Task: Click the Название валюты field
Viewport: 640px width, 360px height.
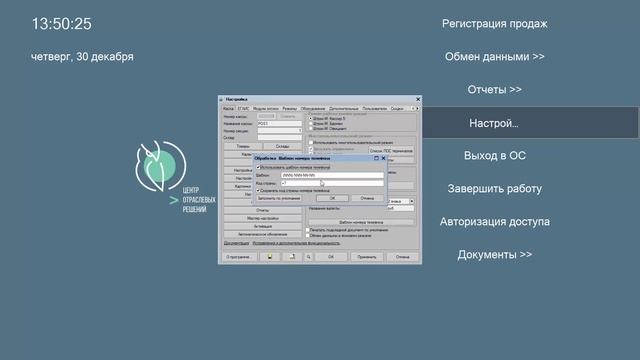Action: [400, 208]
